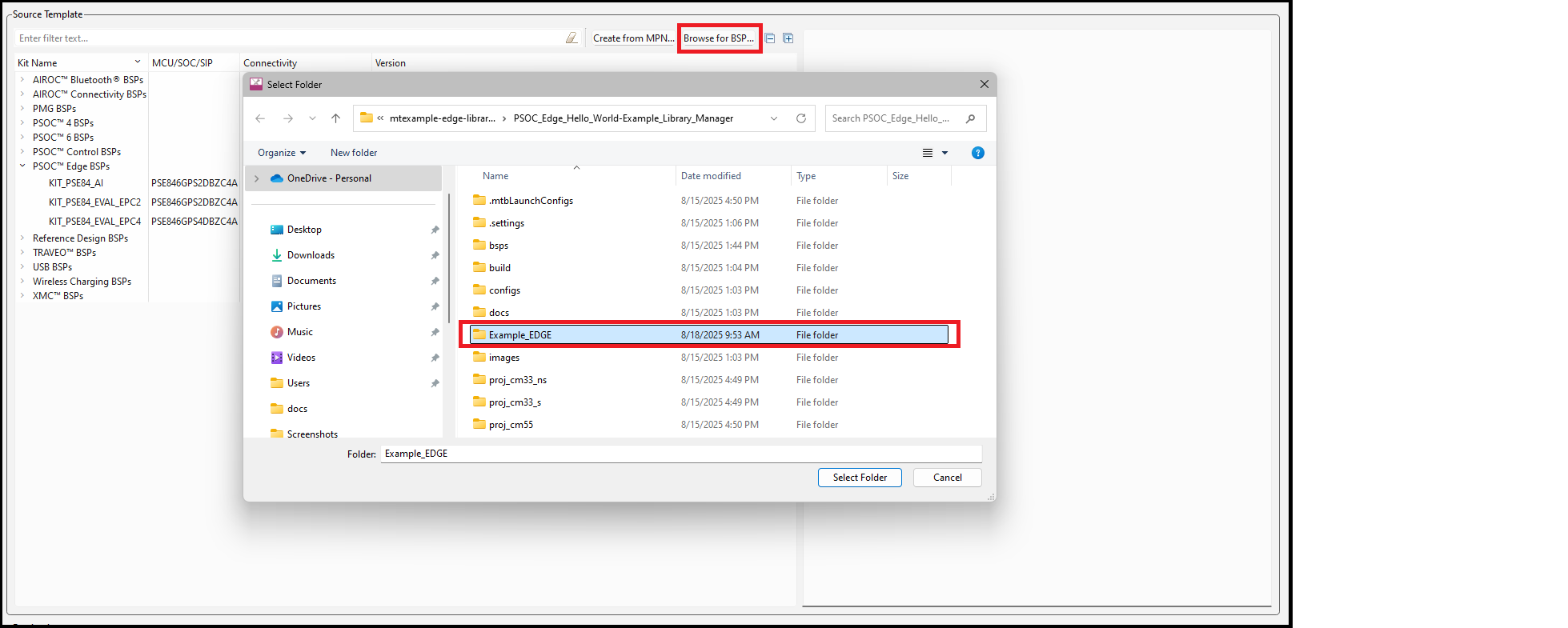Open Downloads in the navigation pane
This screenshot has height=628, width=1568.
coord(311,255)
